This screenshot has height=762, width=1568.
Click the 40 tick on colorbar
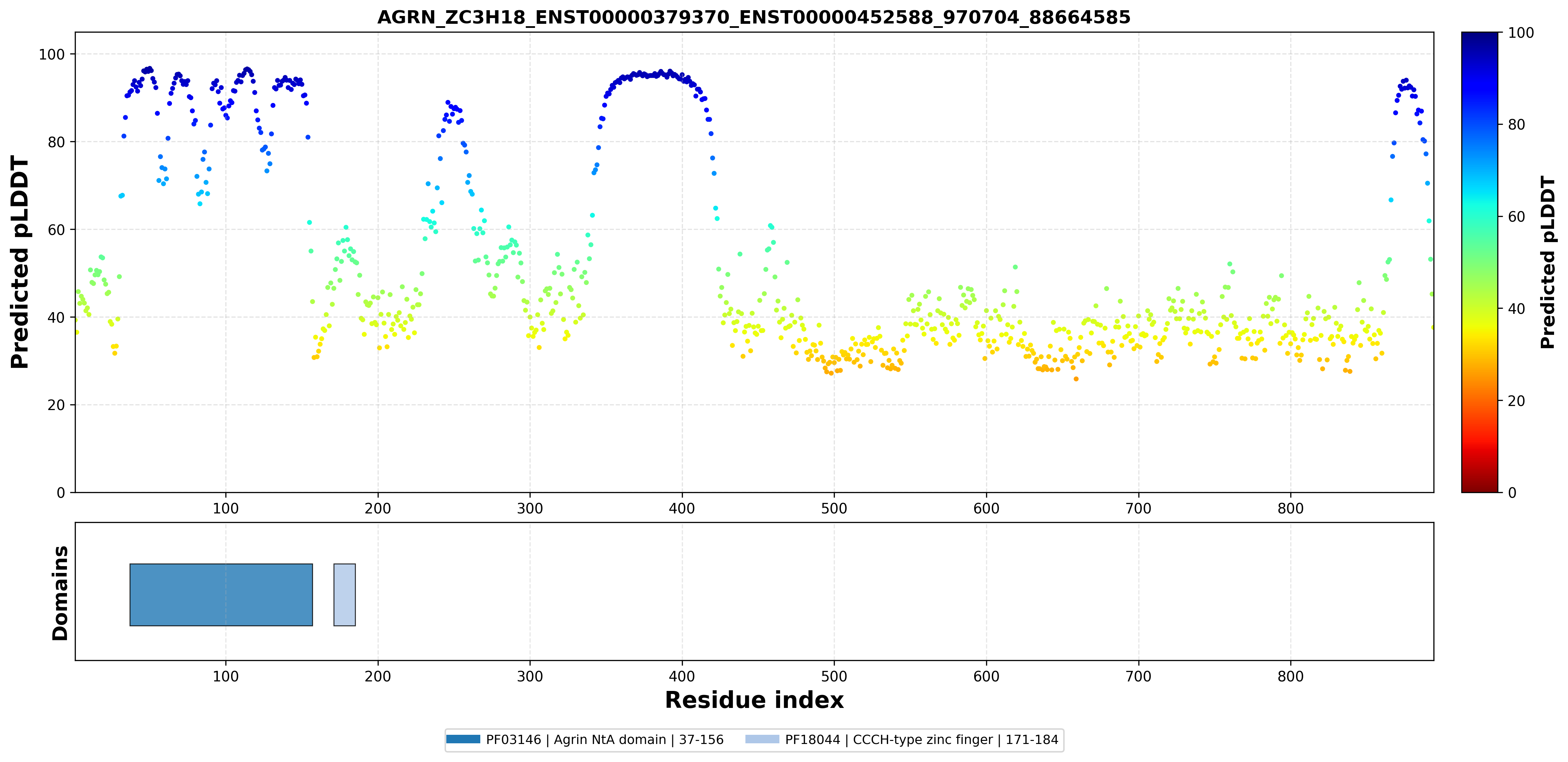1516,308
